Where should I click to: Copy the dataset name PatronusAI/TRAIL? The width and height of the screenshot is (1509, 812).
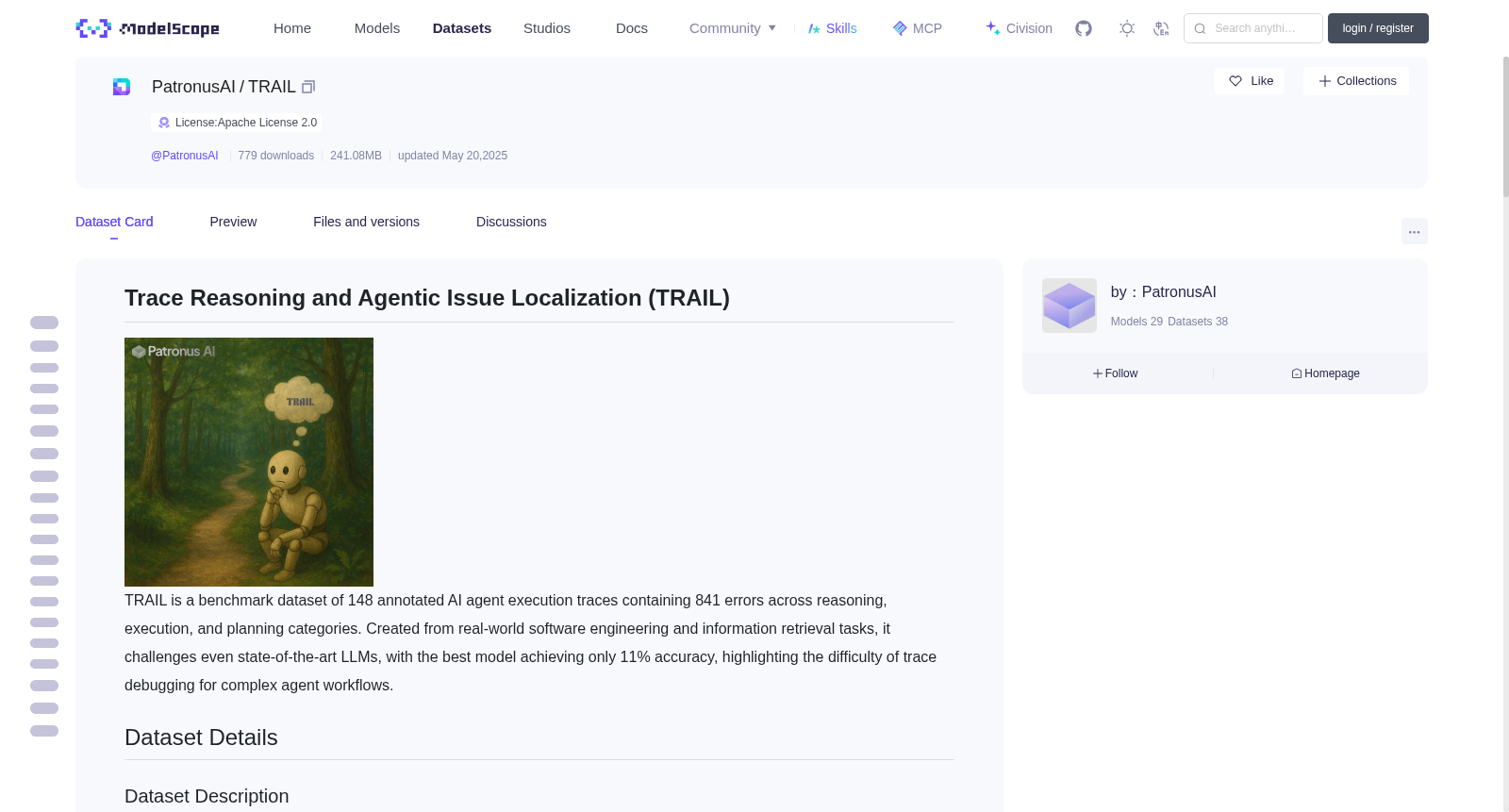pos(308,87)
